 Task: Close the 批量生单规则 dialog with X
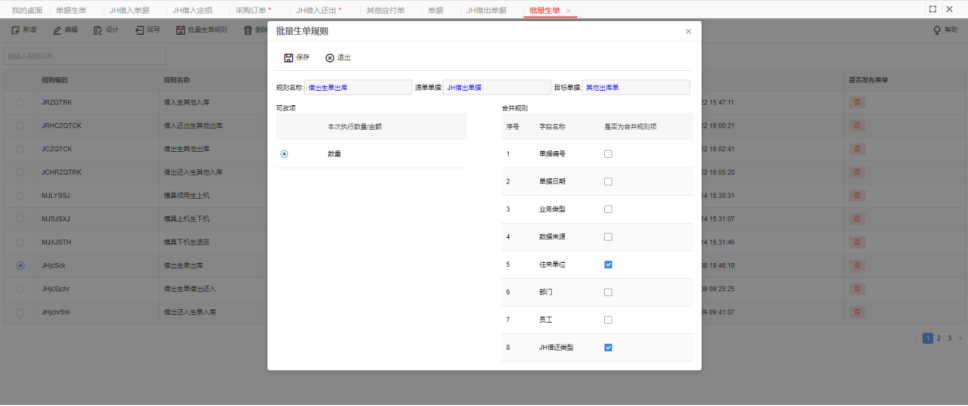pyautogui.click(x=688, y=31)
